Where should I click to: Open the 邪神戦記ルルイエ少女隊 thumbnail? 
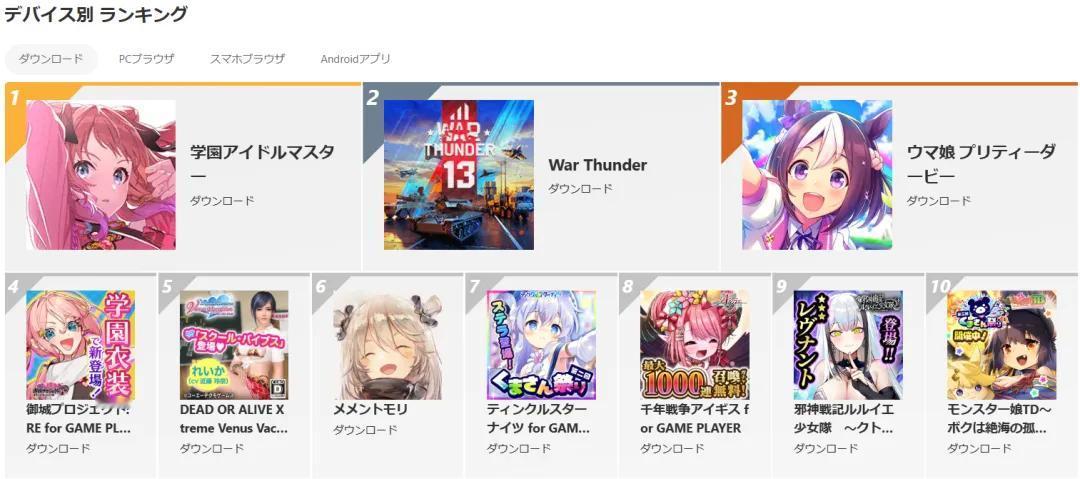point(849,345)
